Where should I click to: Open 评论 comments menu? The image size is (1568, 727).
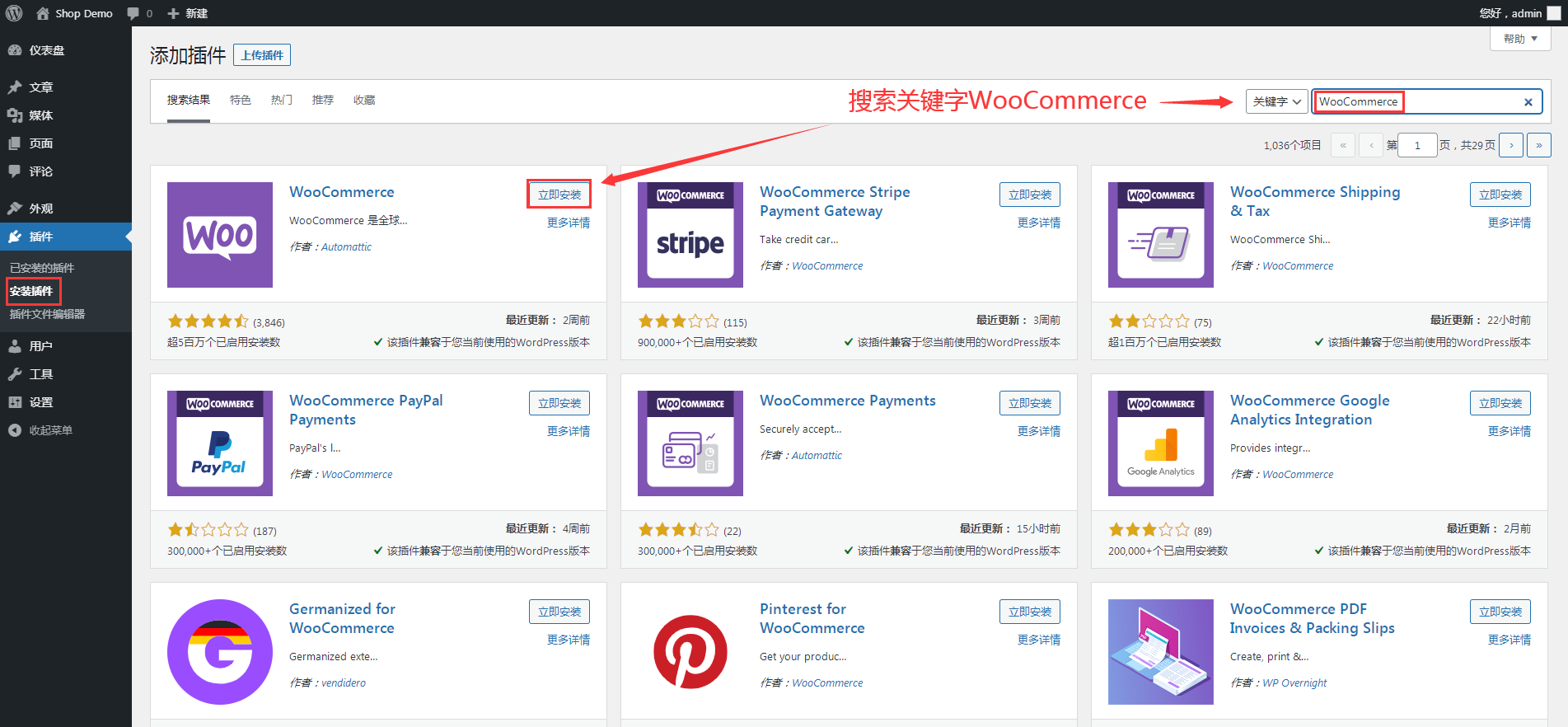point(66,171)
